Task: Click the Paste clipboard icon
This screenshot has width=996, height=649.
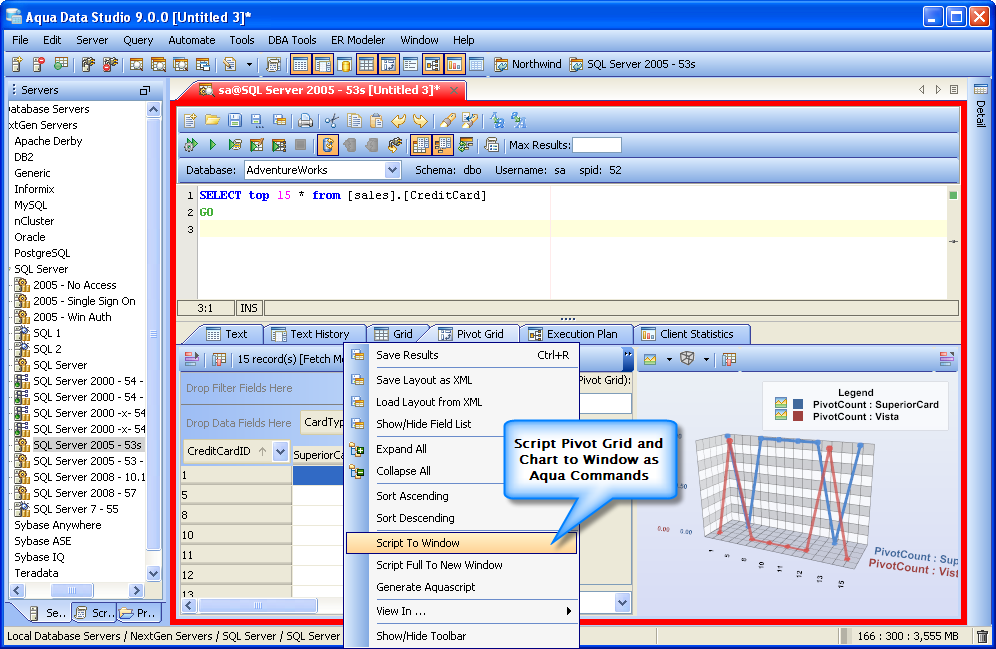Action: [x=376, y=121]
